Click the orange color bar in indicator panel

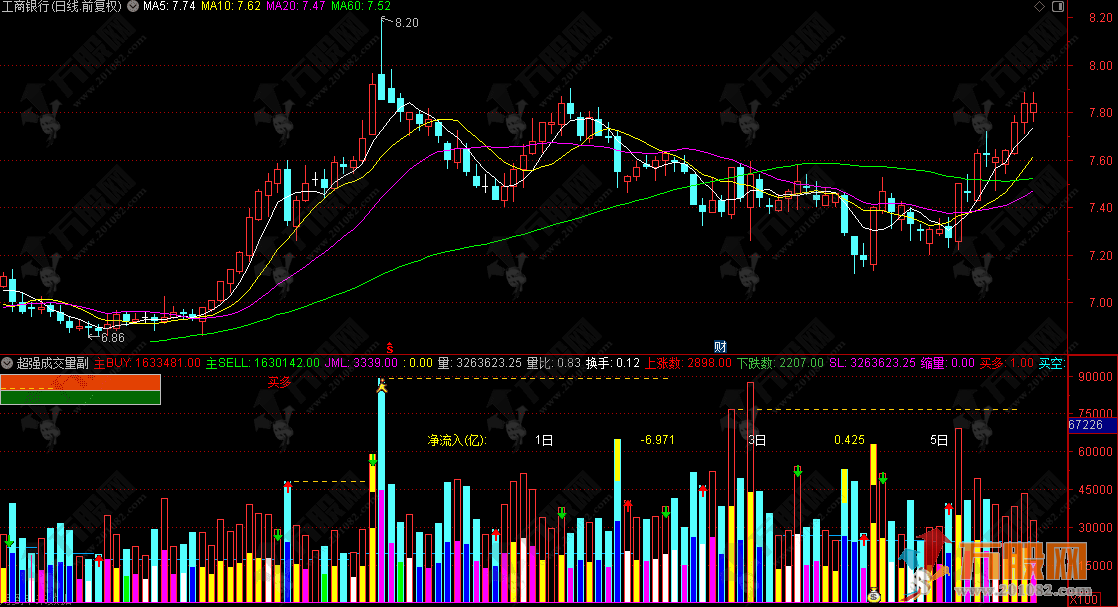pyautogui.click(x=81, y=382)
